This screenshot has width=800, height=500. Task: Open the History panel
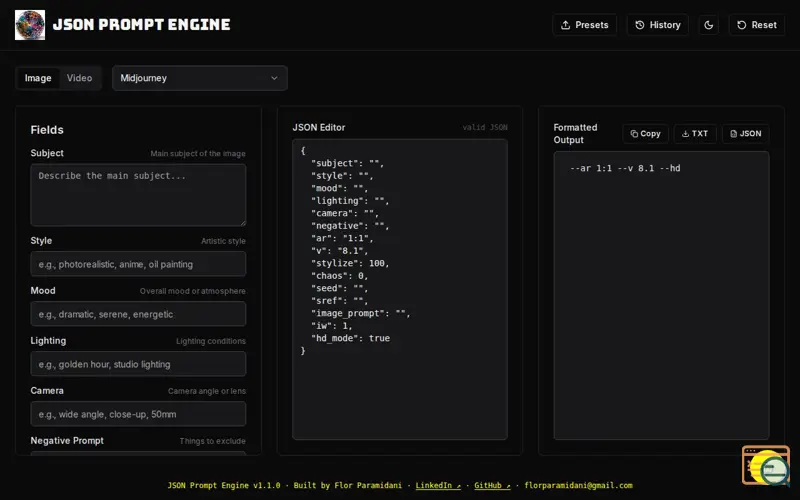click(x=657, y=24)
